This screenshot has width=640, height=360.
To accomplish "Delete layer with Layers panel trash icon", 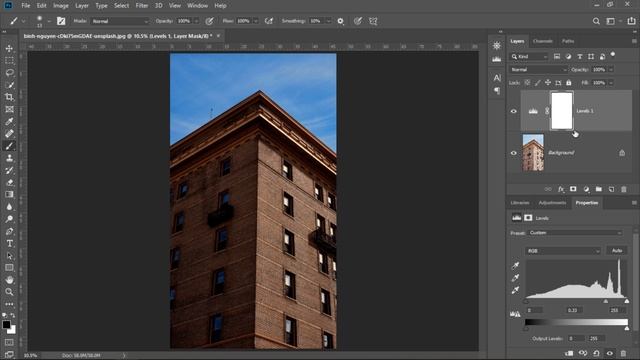I will coord(624,189).
